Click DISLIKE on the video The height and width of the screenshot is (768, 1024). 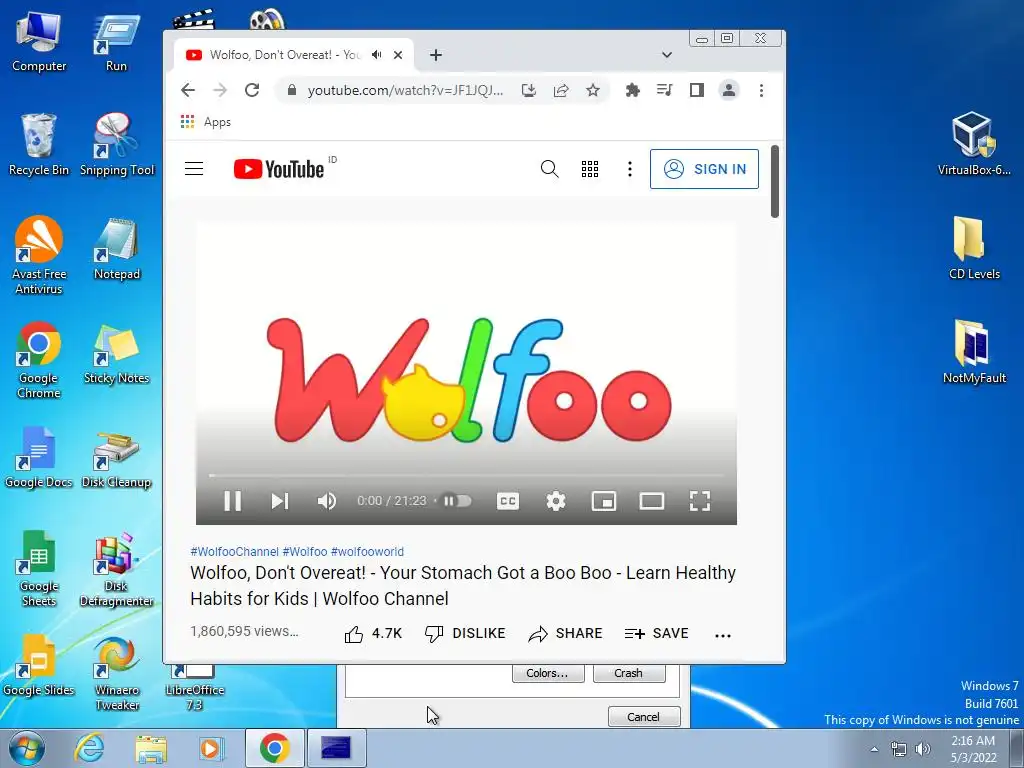pos(465,633)
